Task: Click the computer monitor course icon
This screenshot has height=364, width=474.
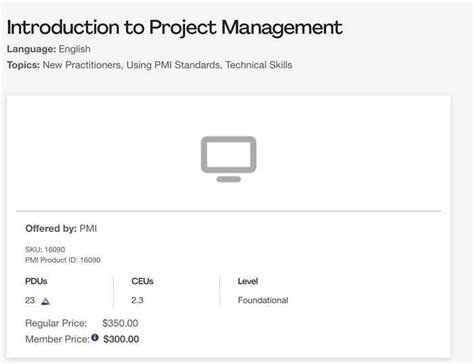Action: click(228, 159)
